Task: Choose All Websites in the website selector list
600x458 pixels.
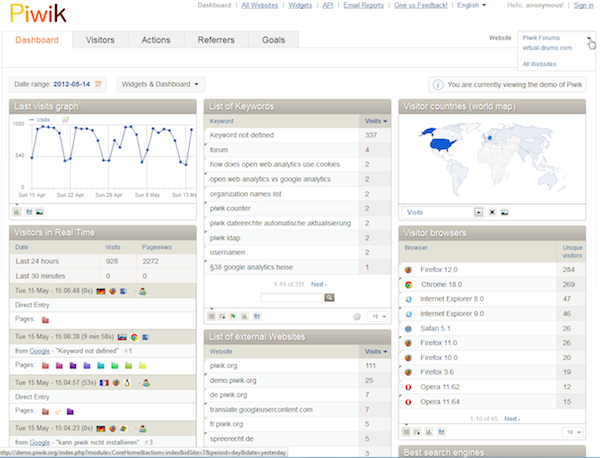Action: (539, 64)
